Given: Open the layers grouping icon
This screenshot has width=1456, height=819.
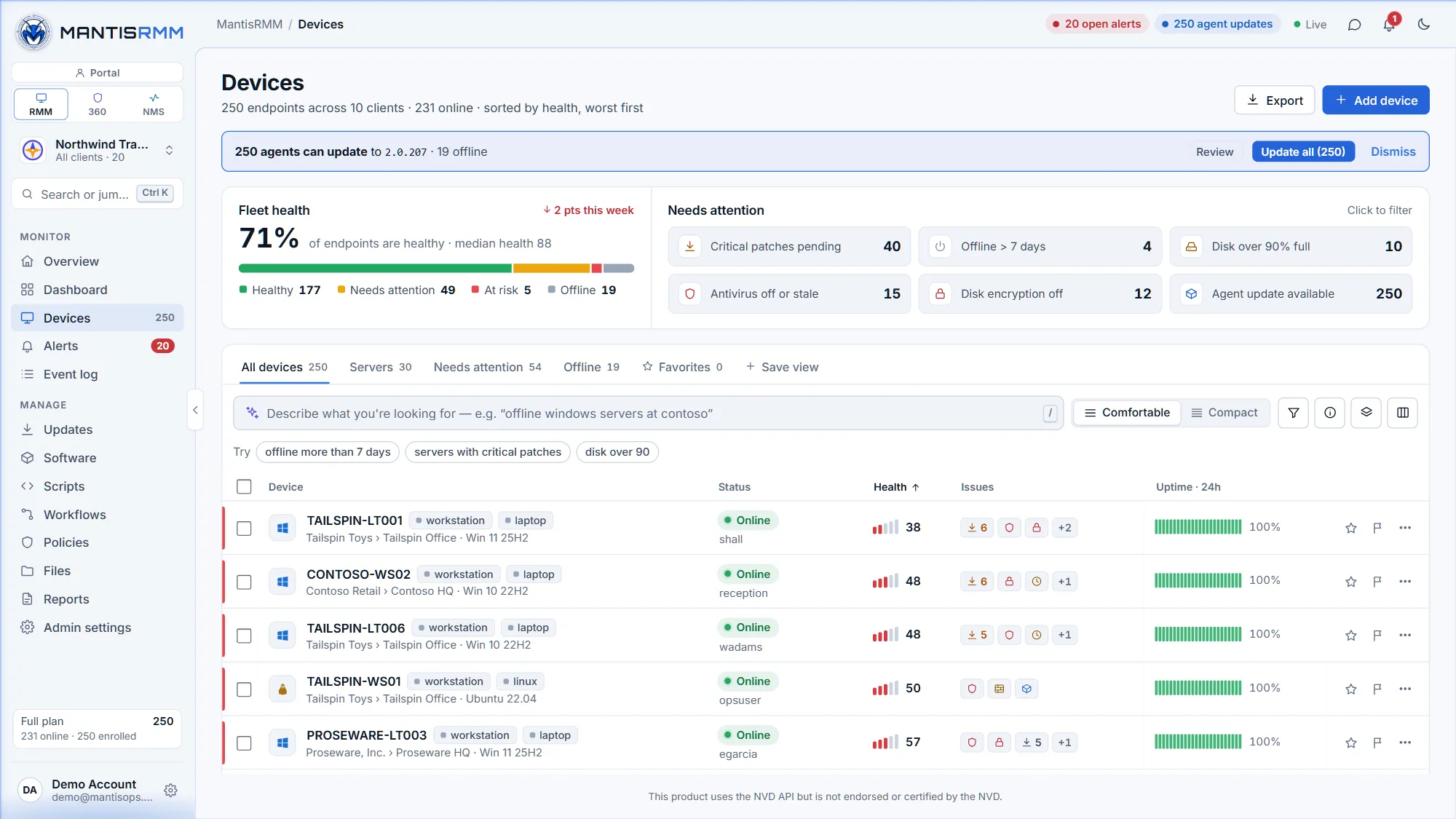Looking at the screenshot, I should click(x=1366, y=413).
